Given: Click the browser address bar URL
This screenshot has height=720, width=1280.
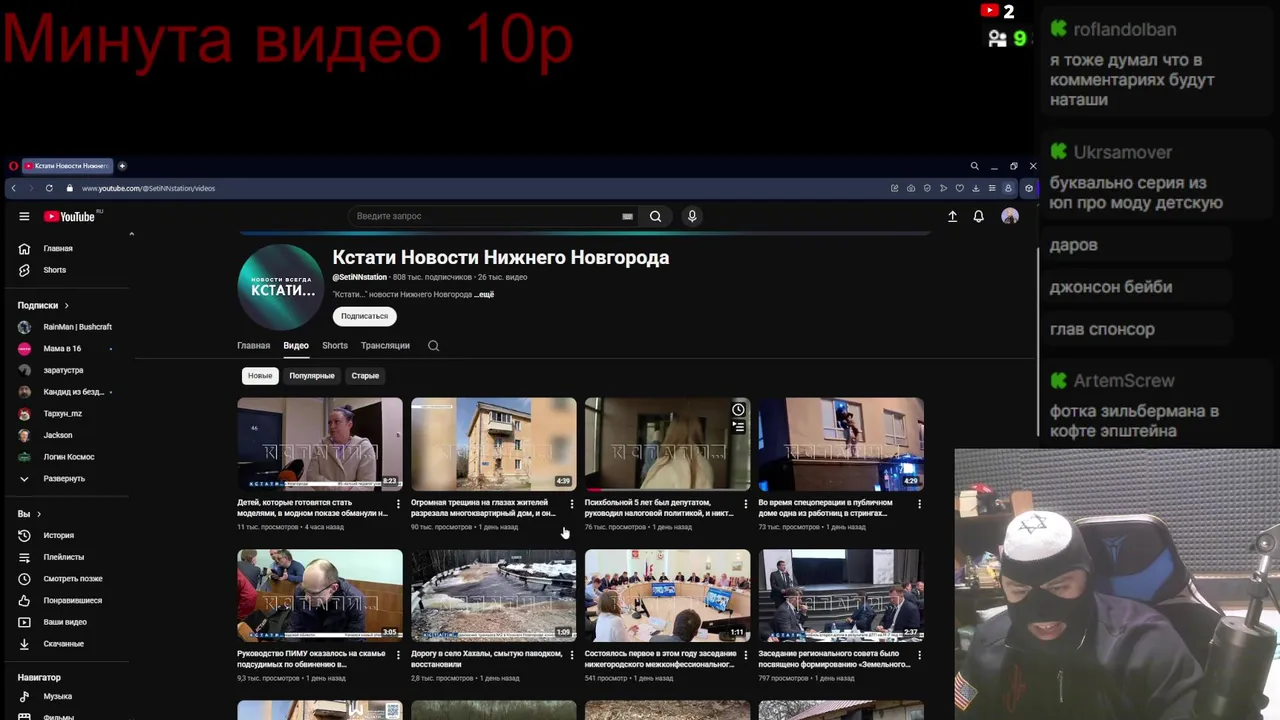Looking at the screenshot, I should coord(149,188).
